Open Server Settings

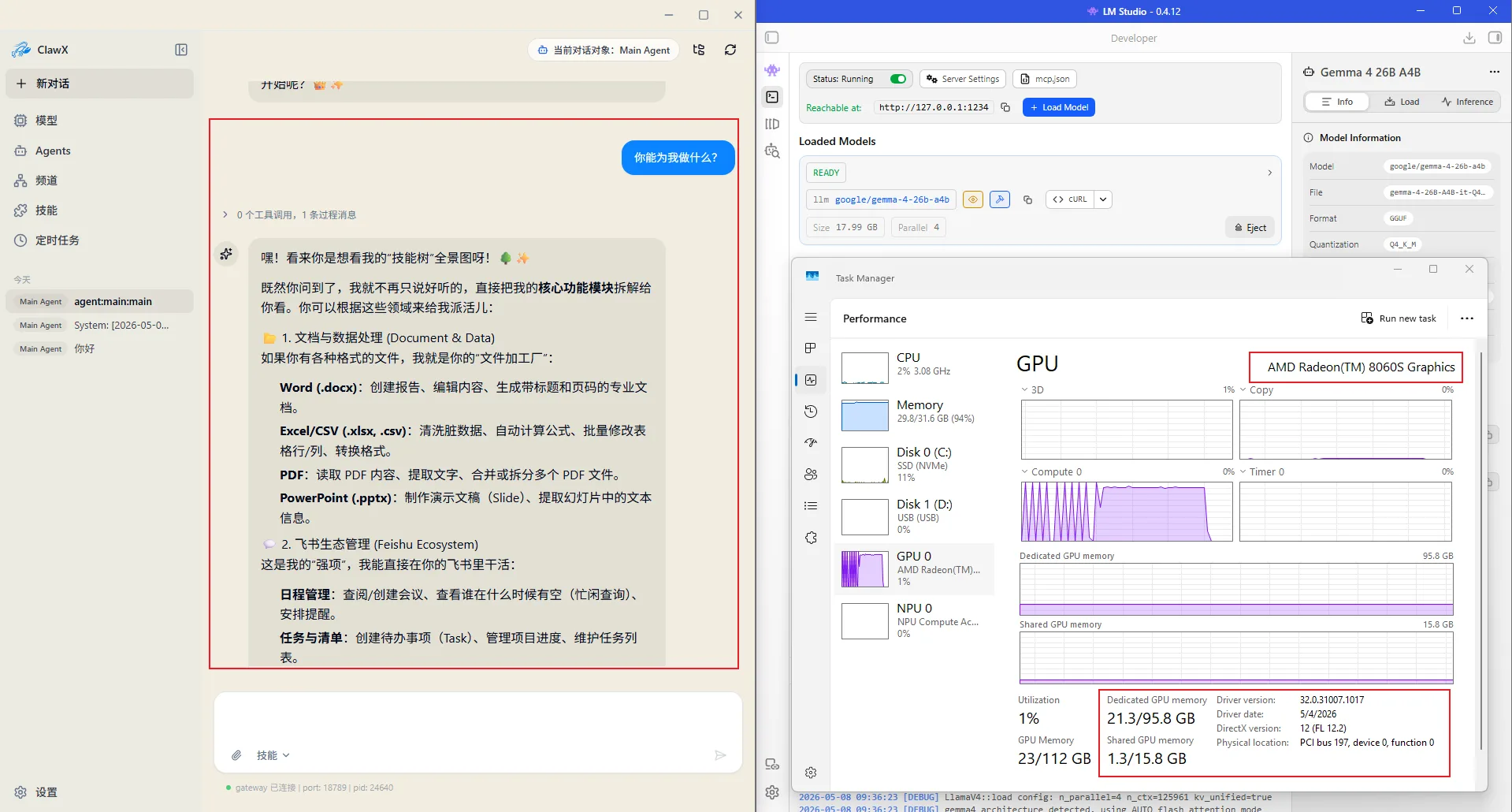click(964, 79)
